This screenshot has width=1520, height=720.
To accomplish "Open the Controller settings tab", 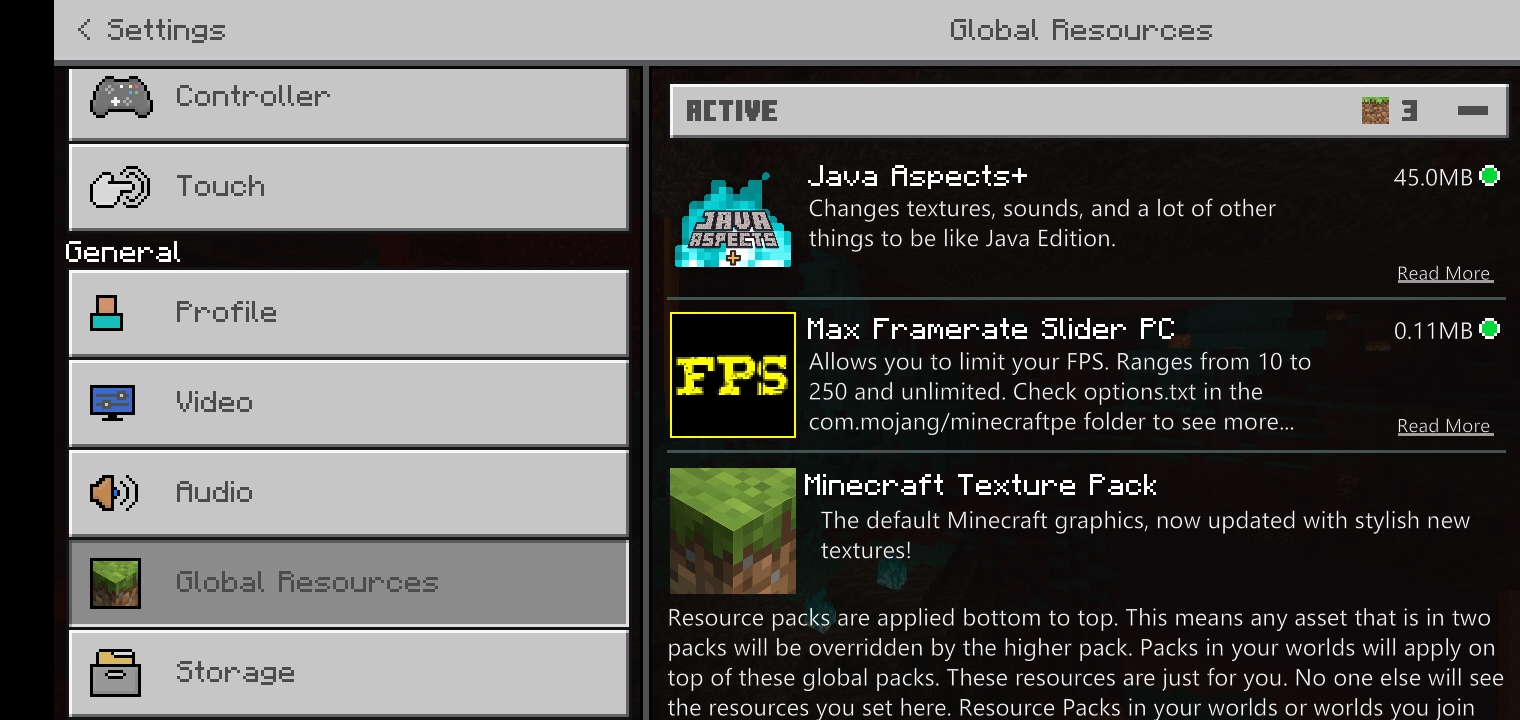I will (x=349, y=104).
